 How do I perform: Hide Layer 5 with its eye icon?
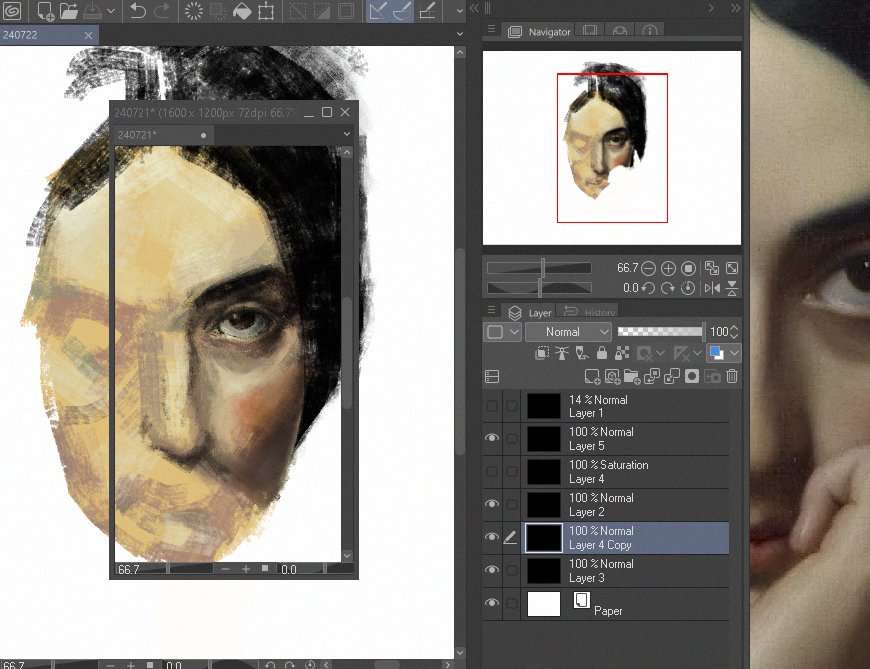pos(492,438)
